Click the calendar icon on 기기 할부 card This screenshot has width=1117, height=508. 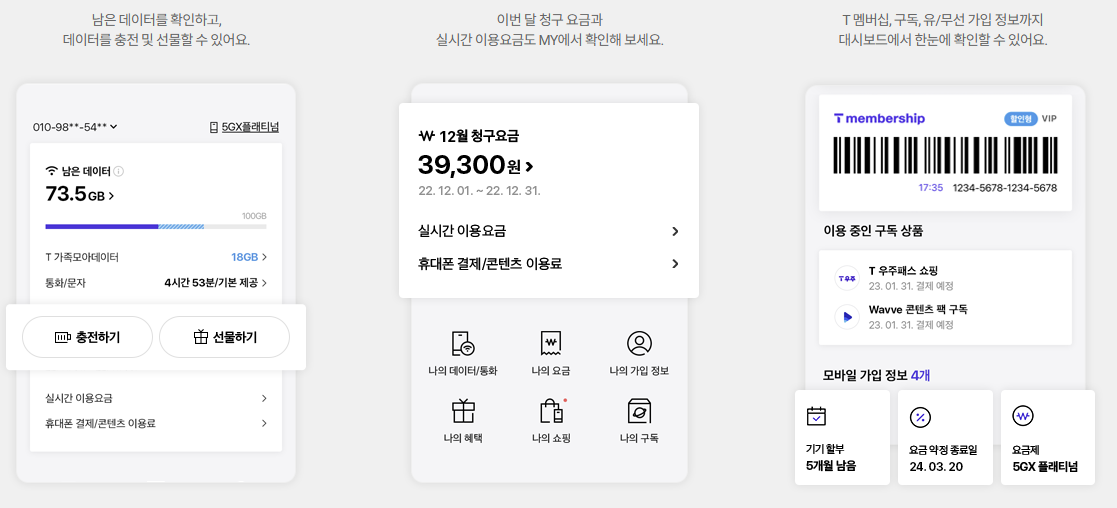pos(816,415)
